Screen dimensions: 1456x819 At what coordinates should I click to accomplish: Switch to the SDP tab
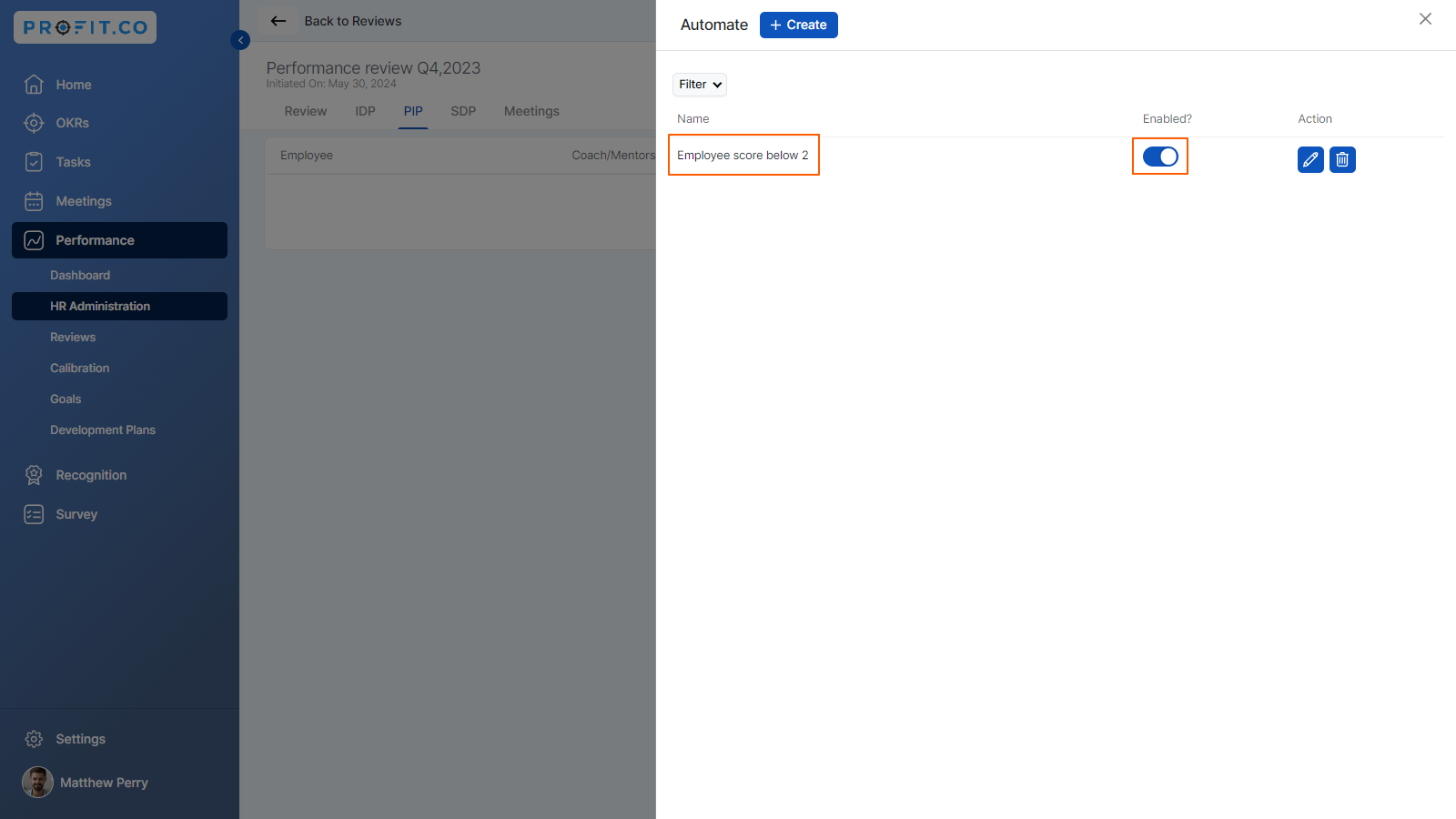click(x=463, y=111)
